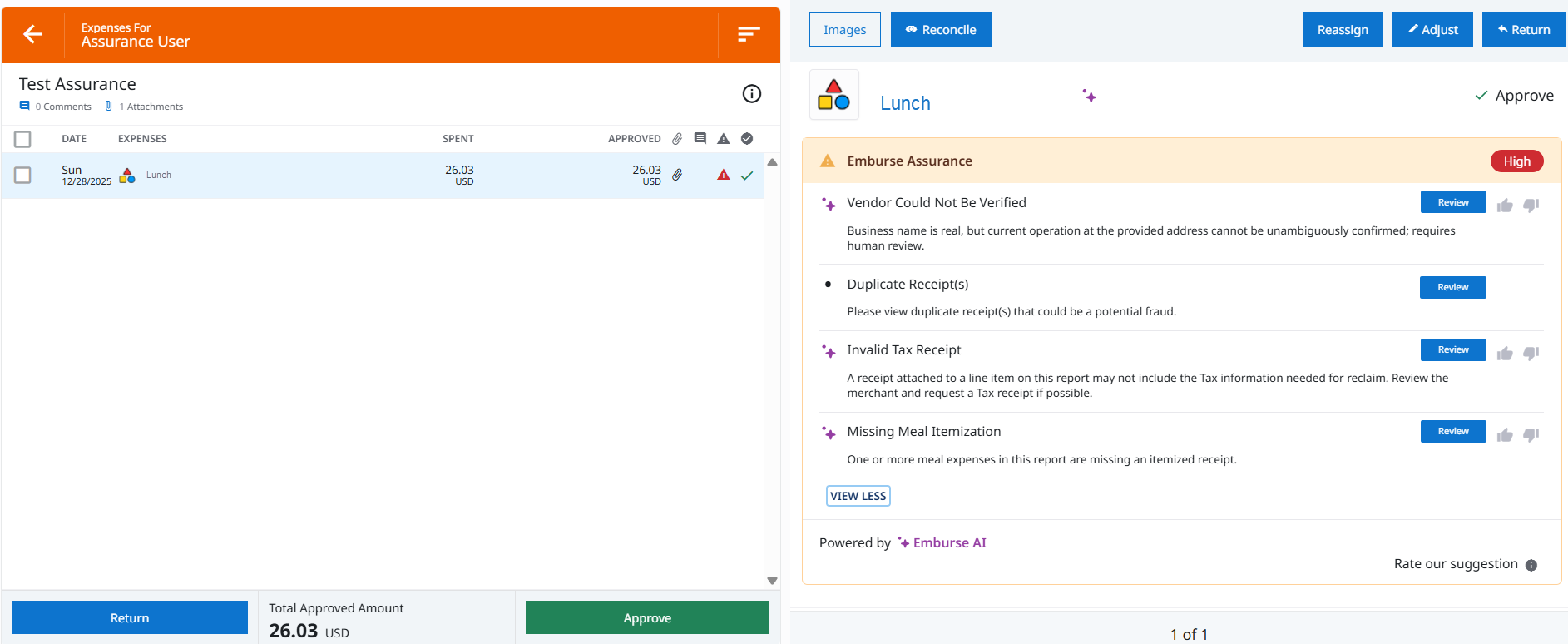The height and width of the screenshot is (644, 1568).
Task: Open the Images tab
Action: pyautogui.click(x=845, y=30)
